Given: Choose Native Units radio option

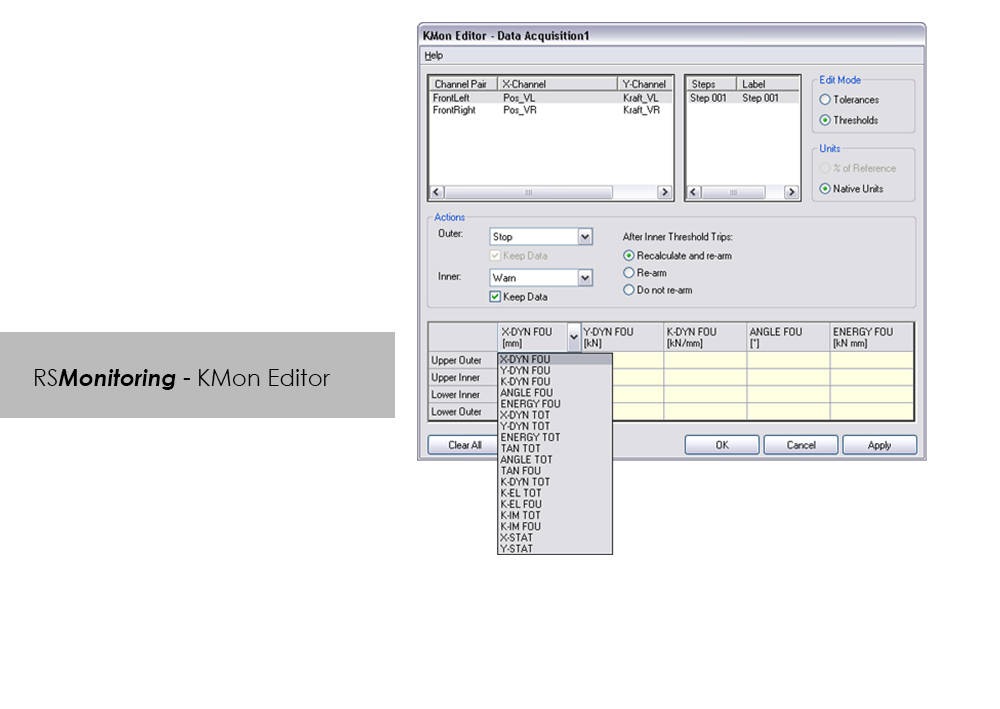Looking at the screenshot, I should (x=825, y=189).
